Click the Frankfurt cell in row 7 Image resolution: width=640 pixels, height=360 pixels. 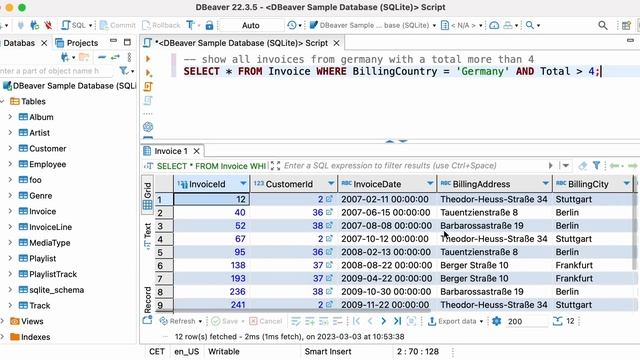[593, 278]
